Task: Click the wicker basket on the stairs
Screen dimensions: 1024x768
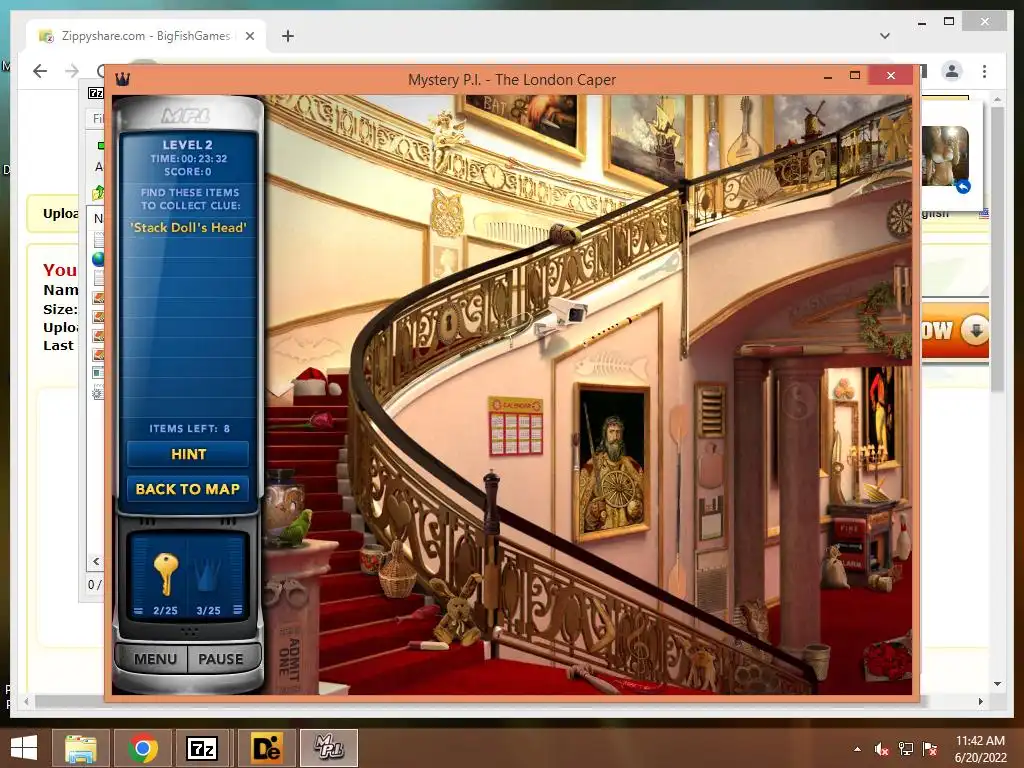Action: [397, 571]
